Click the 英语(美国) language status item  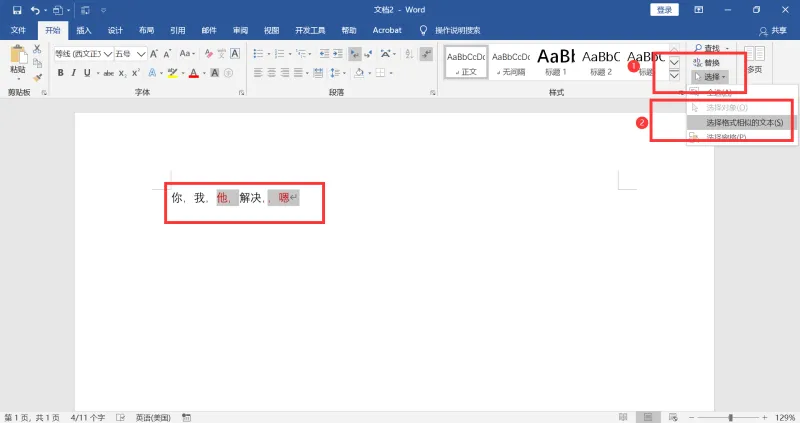pos(153,417)
